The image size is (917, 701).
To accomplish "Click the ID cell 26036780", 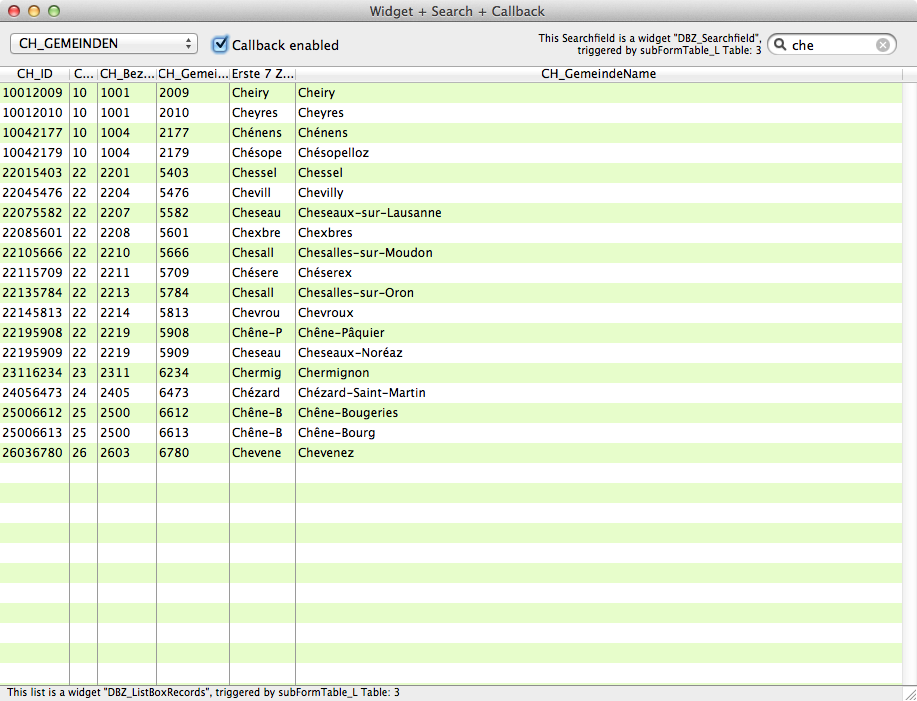I will coord(33,453).
